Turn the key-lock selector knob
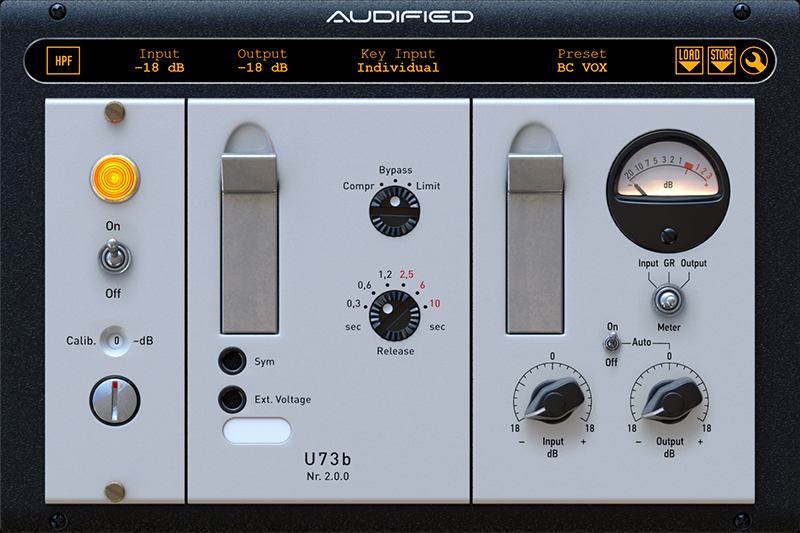This screenshot has width=800, height=533. pyautogui.click(x=115, y=401)
